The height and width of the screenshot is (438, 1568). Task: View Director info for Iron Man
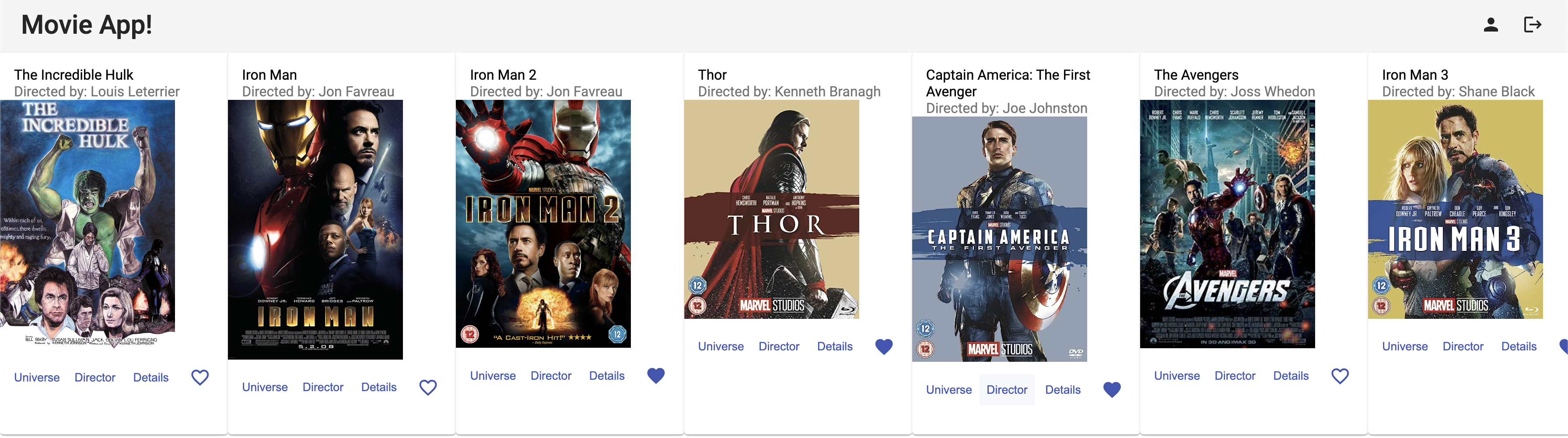click(322, 388)
